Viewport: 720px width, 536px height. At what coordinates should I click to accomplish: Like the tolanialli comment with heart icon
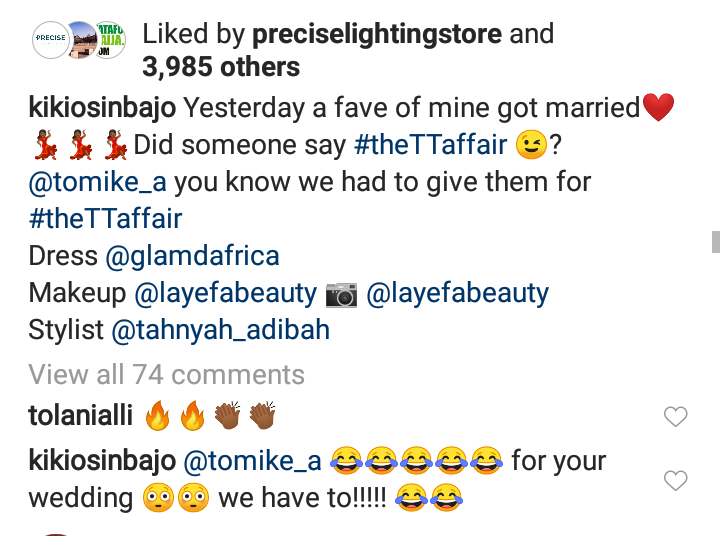tap(676, 417)
